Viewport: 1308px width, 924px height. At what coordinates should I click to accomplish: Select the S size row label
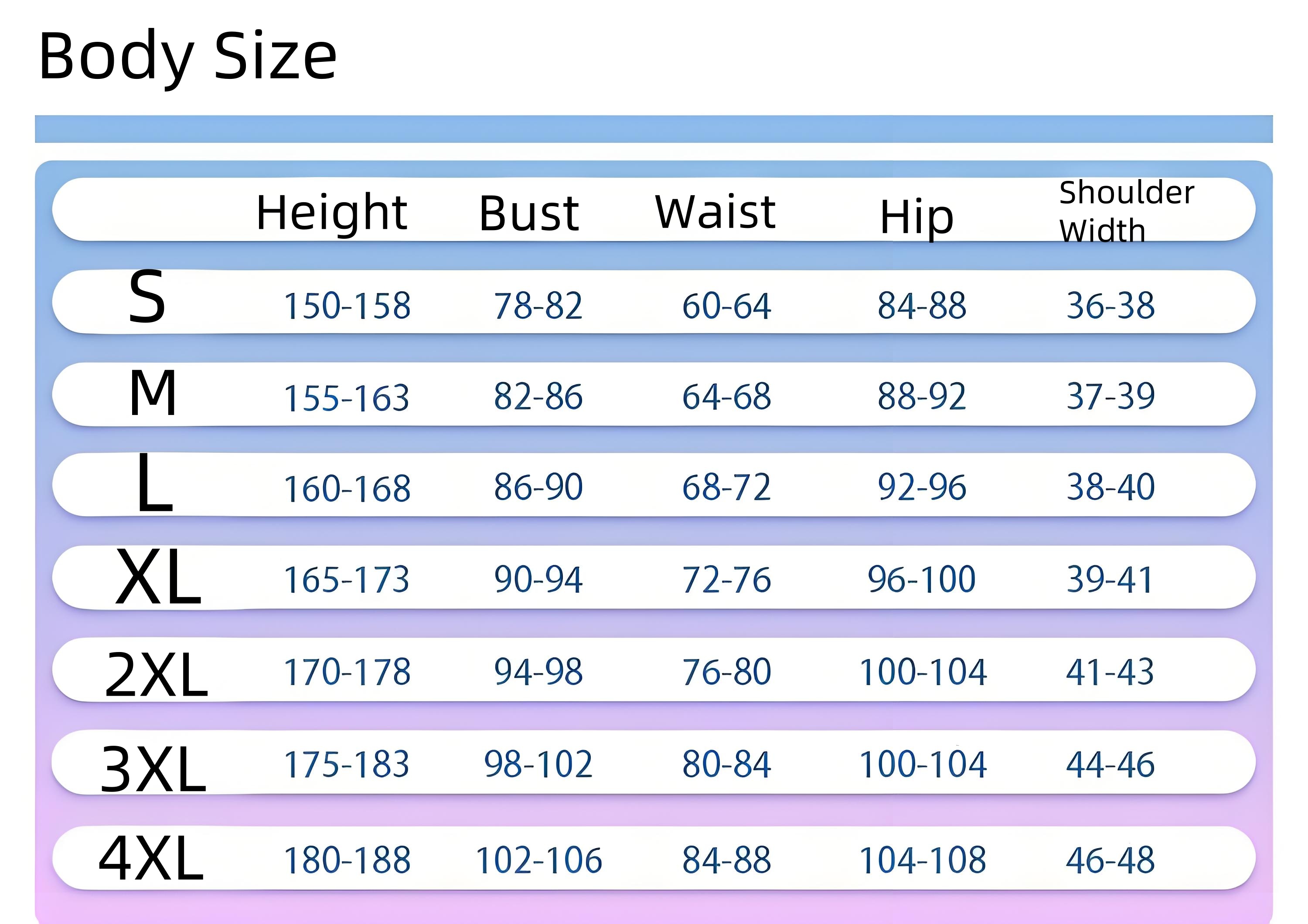pos(147,297)
